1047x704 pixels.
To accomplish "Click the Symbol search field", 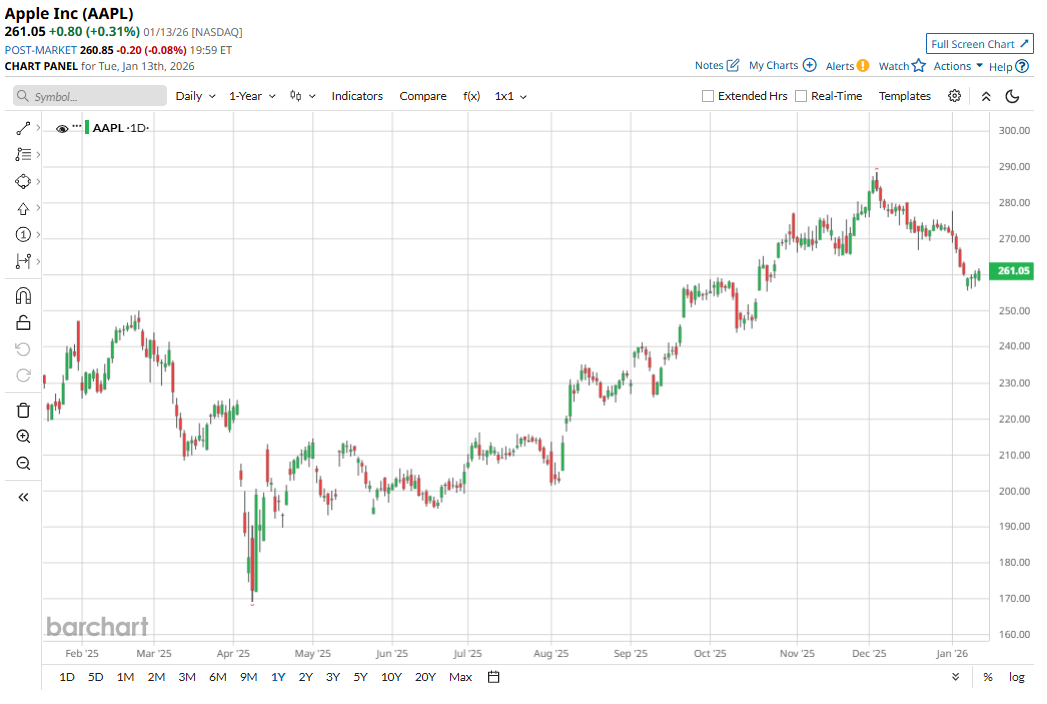I will pos(91,96).
